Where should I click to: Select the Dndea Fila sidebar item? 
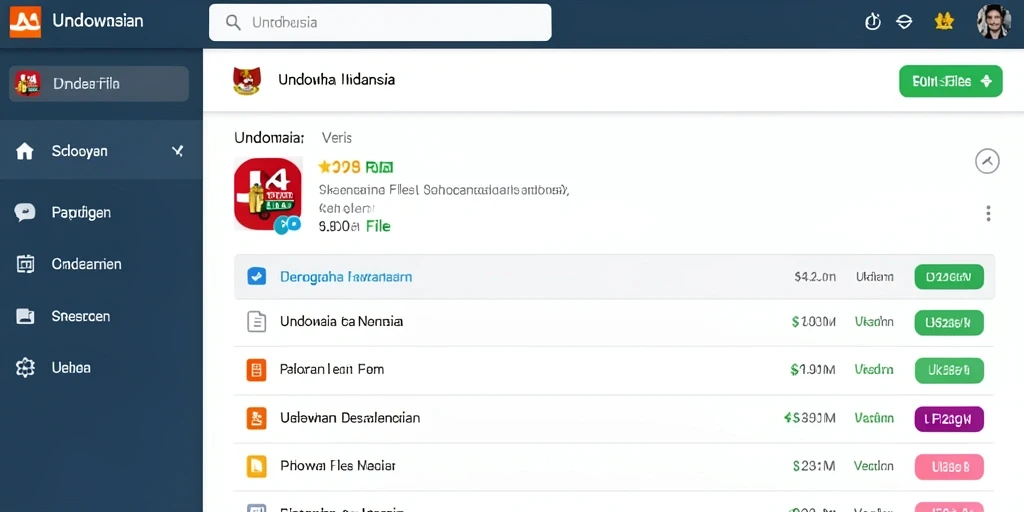[x=99, y=84]
